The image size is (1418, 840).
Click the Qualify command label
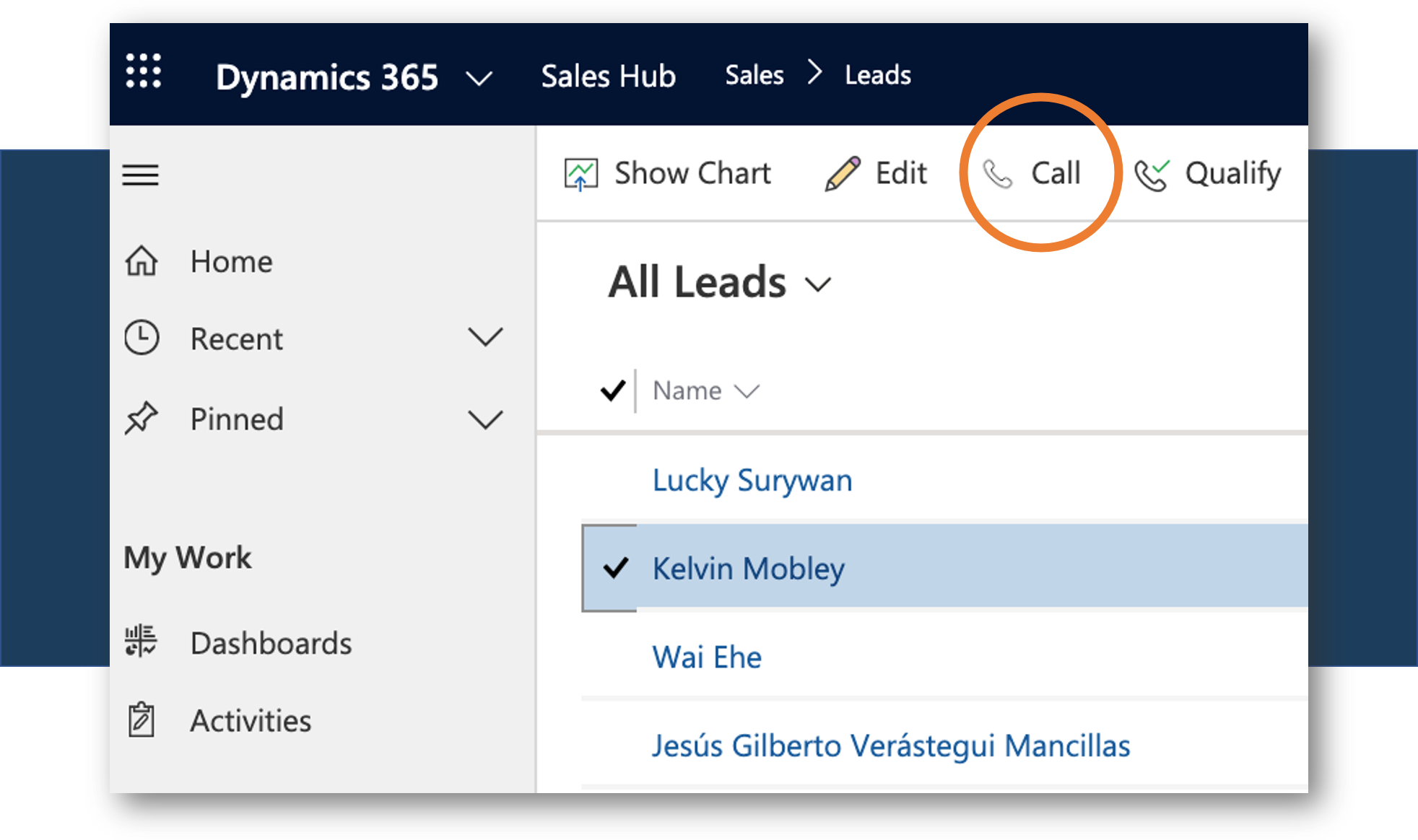pos(1232,175)
